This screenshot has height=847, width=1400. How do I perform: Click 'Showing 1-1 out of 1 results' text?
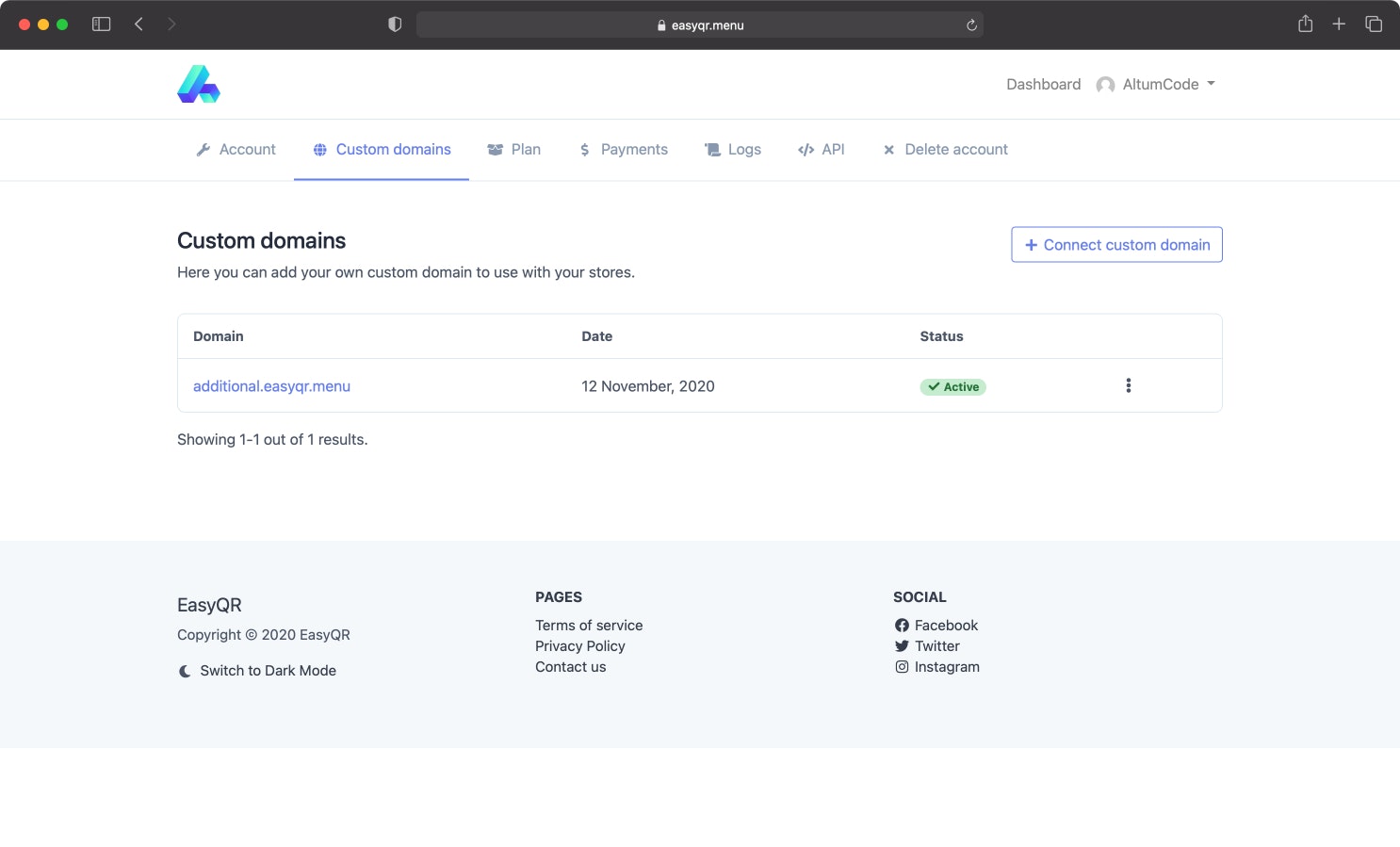pos(272,440)
